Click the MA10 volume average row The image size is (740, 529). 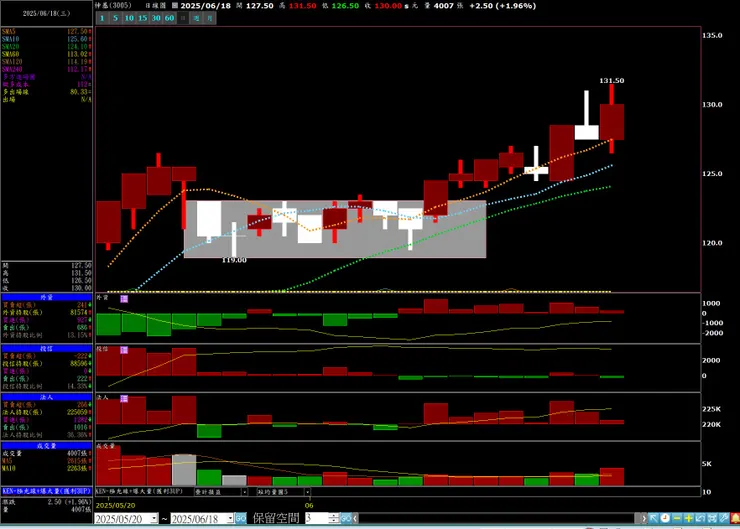pyautogui.click(x=46, y=468)
